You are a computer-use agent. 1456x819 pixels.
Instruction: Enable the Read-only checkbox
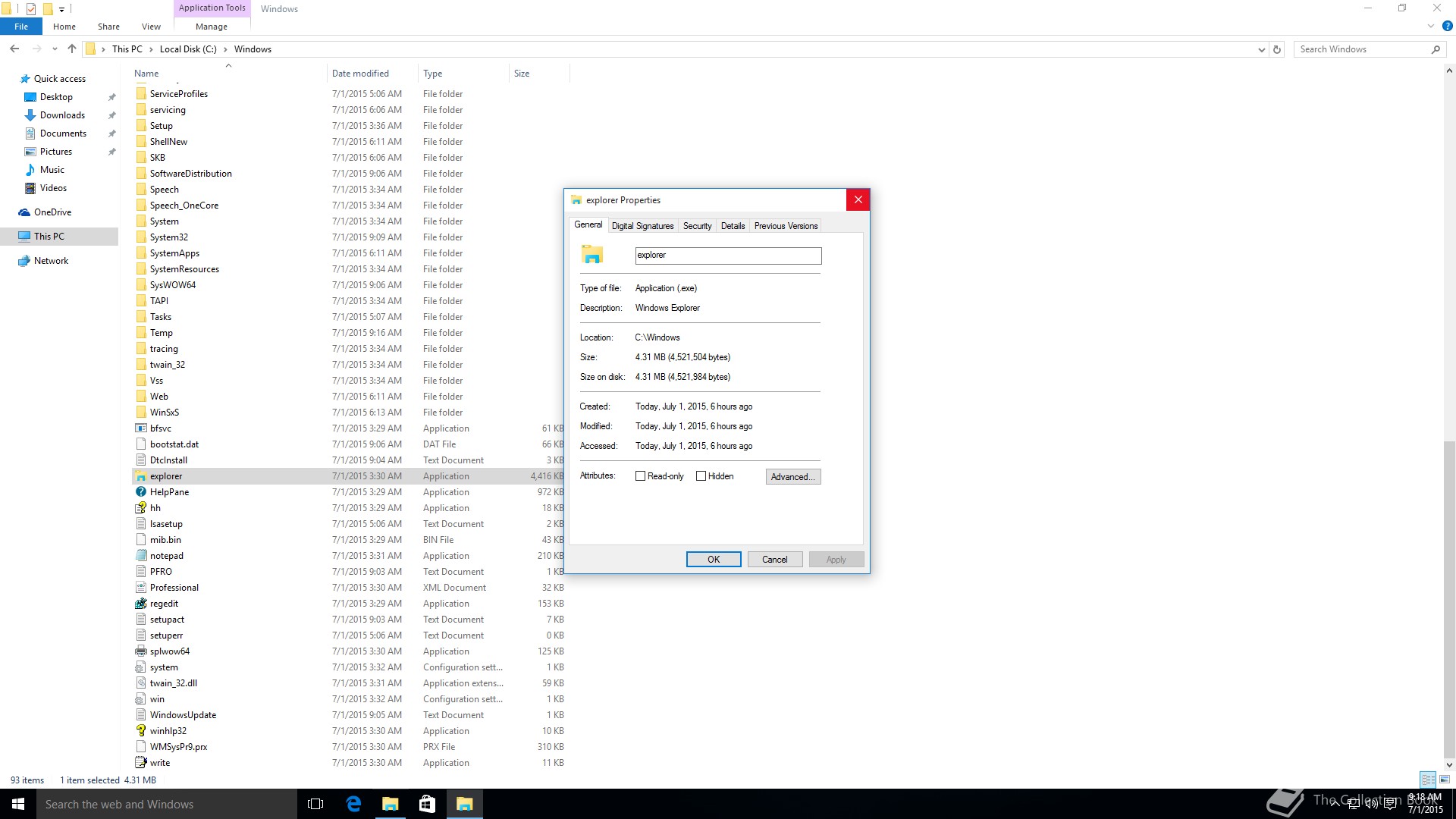point(640,476)
